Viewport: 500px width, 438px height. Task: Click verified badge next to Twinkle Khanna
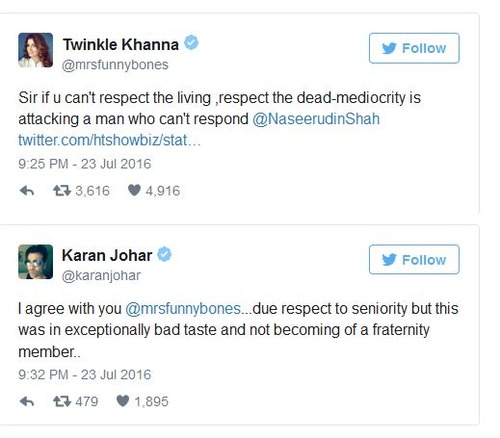click(x=191, y=43)
